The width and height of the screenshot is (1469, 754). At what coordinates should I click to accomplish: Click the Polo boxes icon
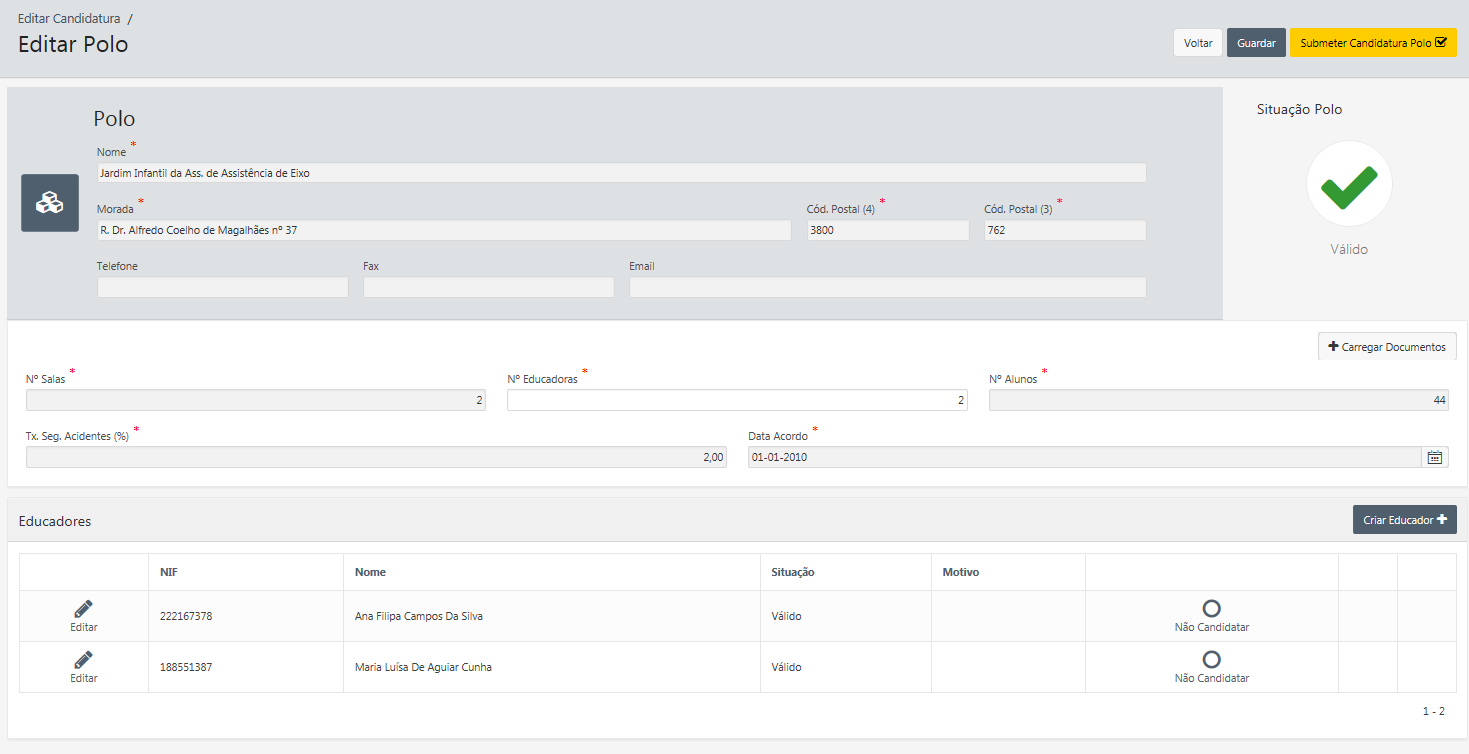pyautogui.click(x=50, y=203)
